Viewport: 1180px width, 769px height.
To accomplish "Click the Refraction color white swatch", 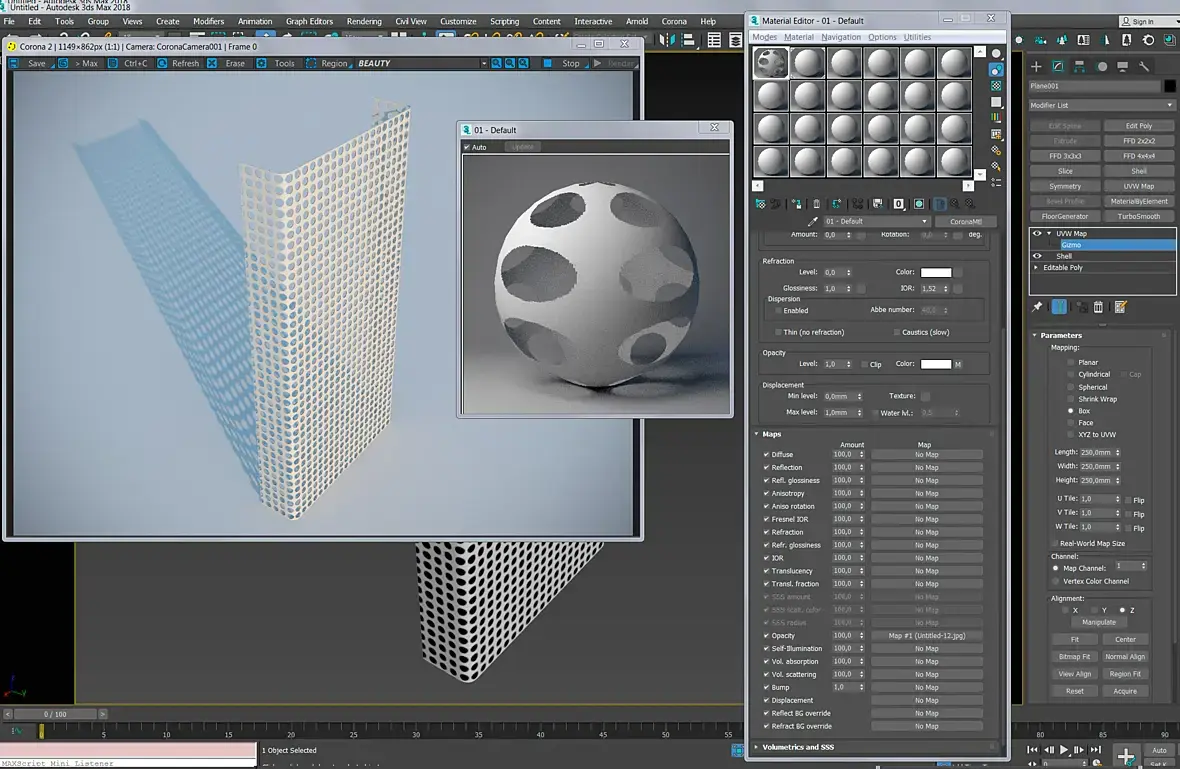I will pyautogui.click(x=935, y=272).
